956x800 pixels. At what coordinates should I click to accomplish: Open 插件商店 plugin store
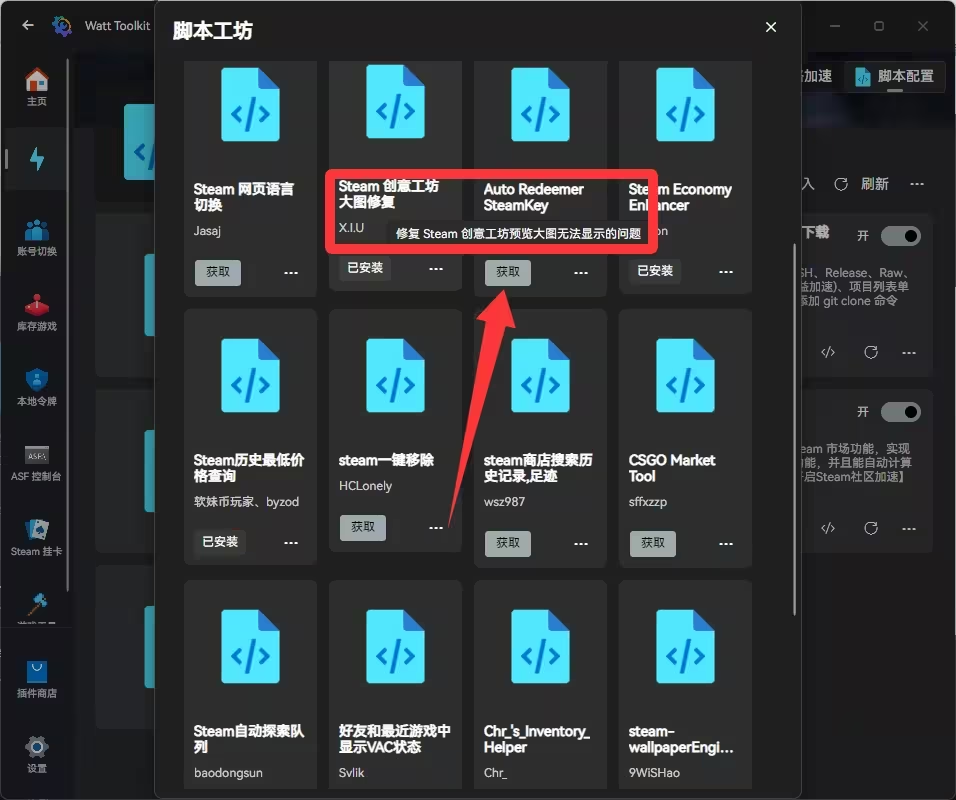pos(37,680)
